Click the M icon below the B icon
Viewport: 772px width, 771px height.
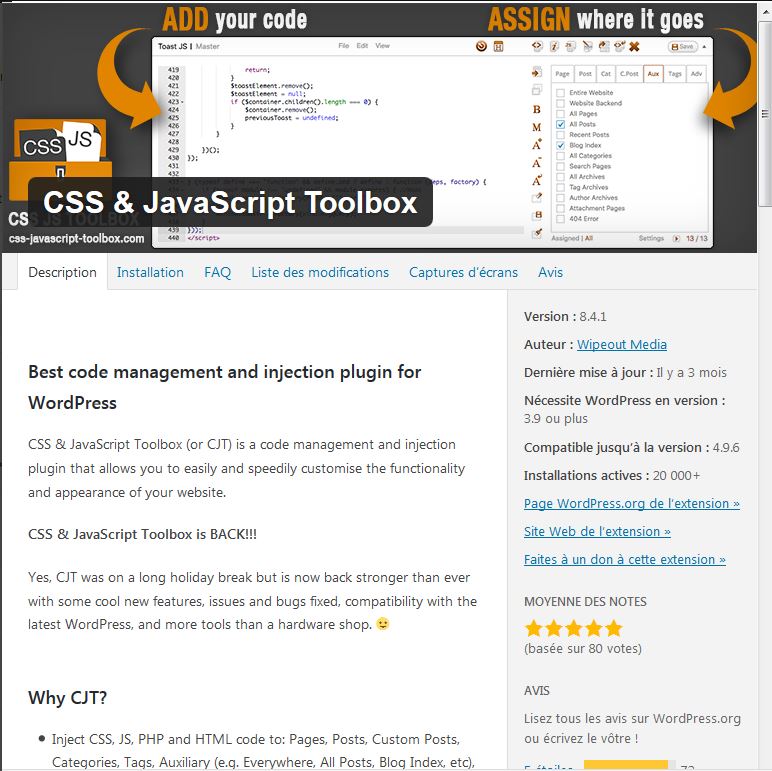click(x=537, y=127)
